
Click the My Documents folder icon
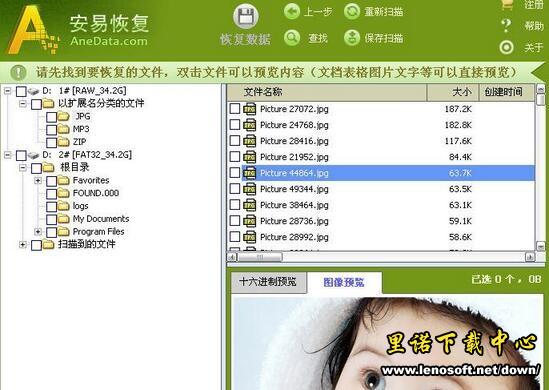pos(63,219)
